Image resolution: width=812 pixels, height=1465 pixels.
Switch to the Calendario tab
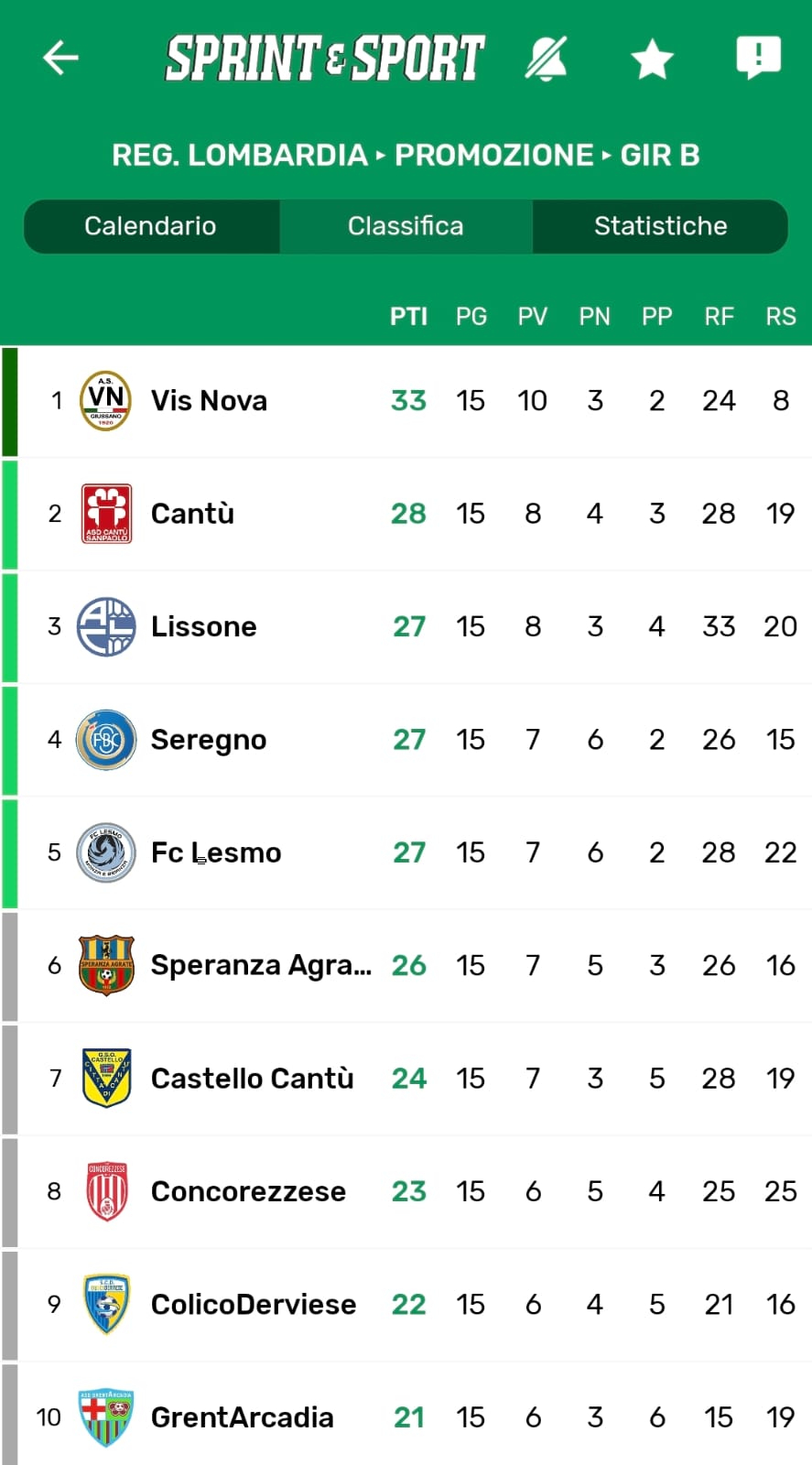click(x=151, y=226)
